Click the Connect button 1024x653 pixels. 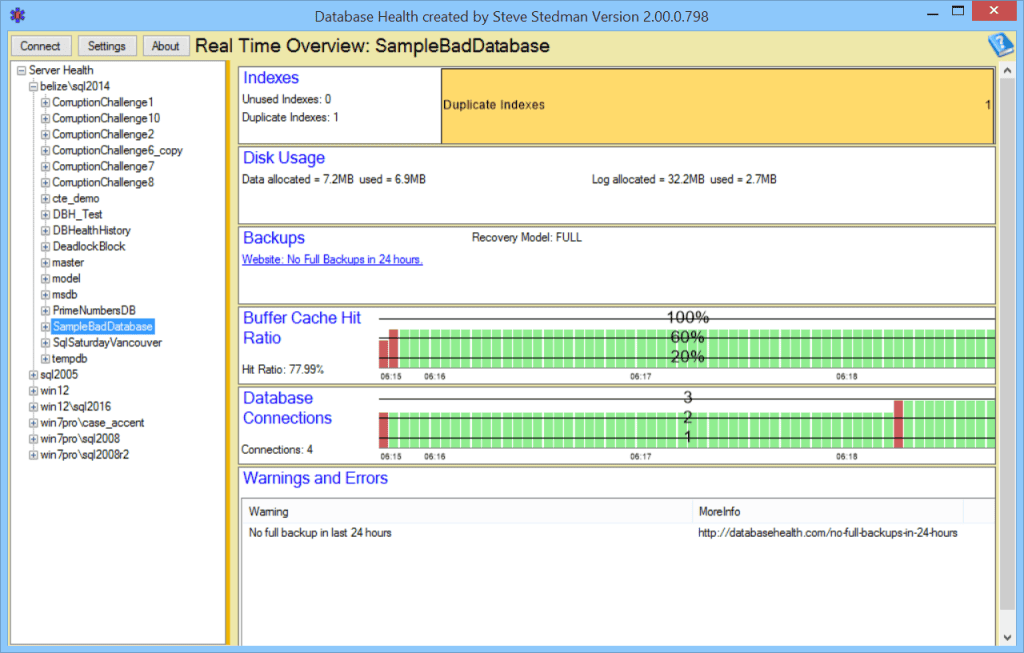point(40,45)
